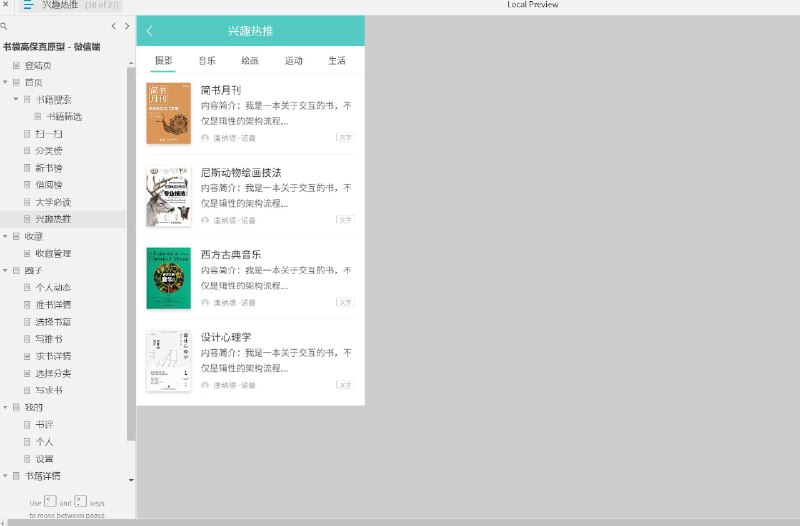Click the page icon beside 首页

(x=16, y=82)
